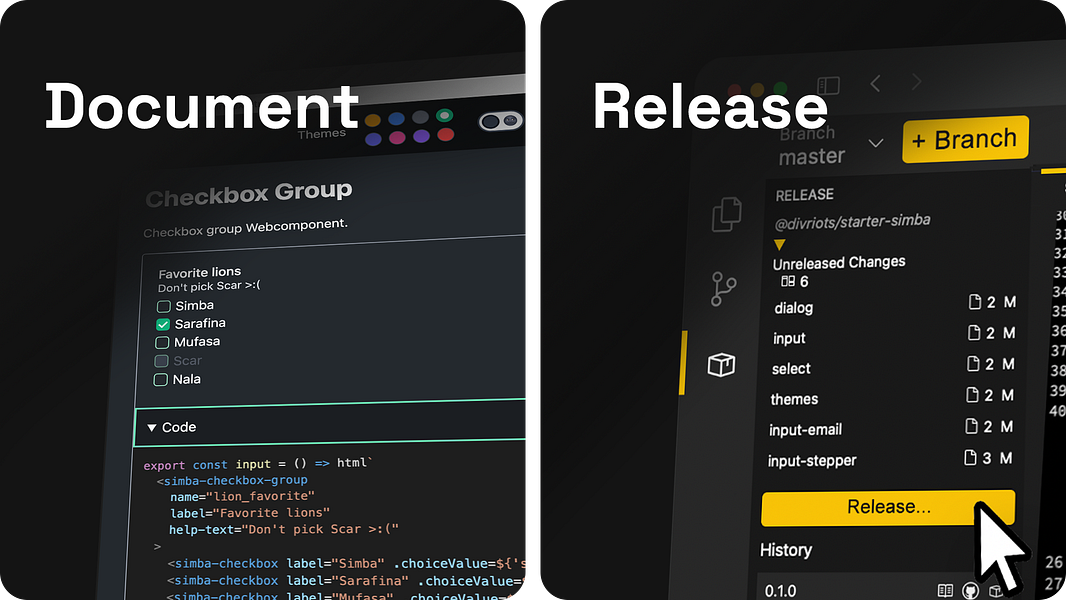Click the Checkbox Group heading
The width and height of the screenshot is (1066, 600).
249,194
